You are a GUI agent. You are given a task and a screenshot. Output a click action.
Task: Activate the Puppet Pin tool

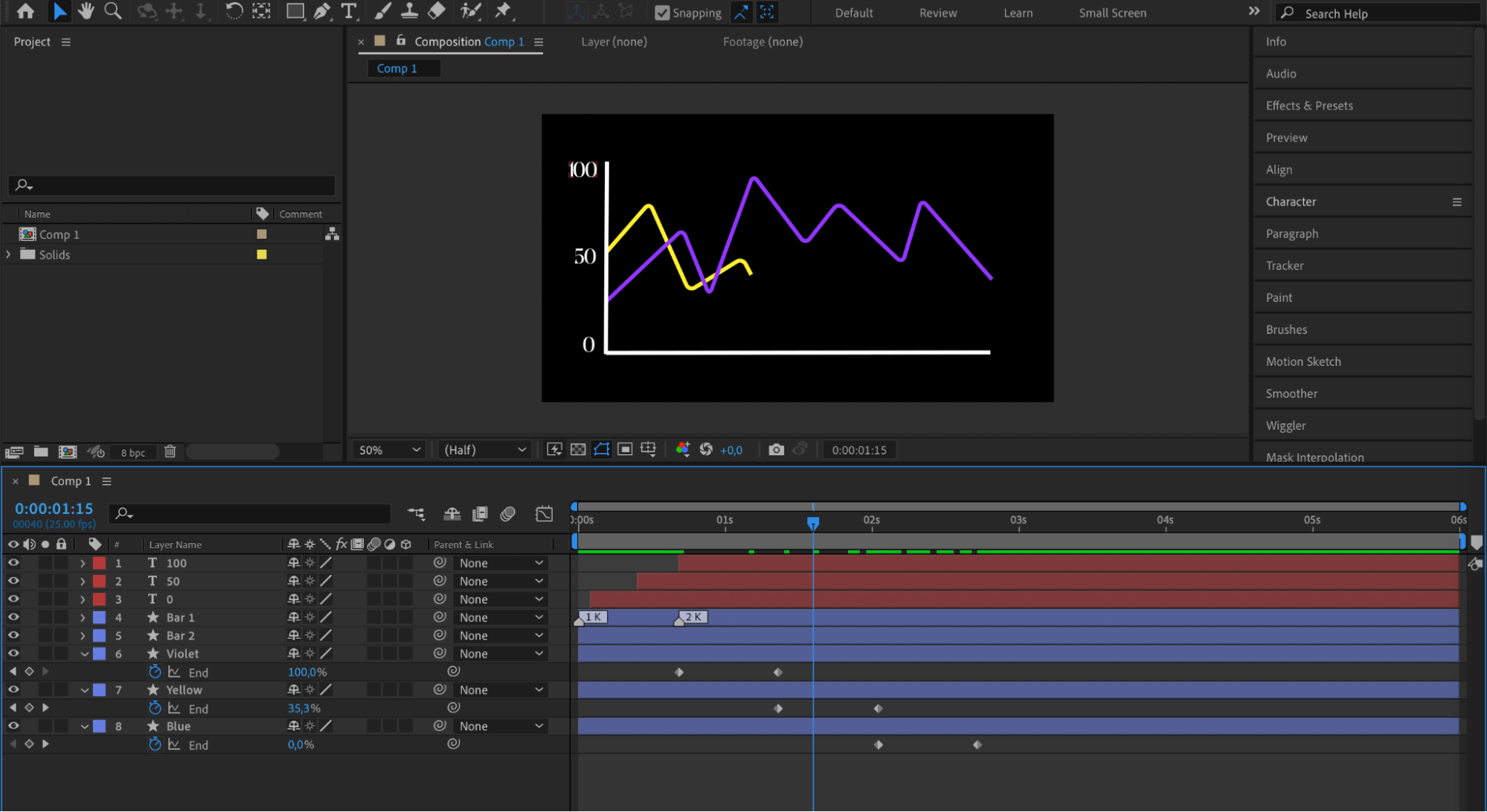(504, 11)
